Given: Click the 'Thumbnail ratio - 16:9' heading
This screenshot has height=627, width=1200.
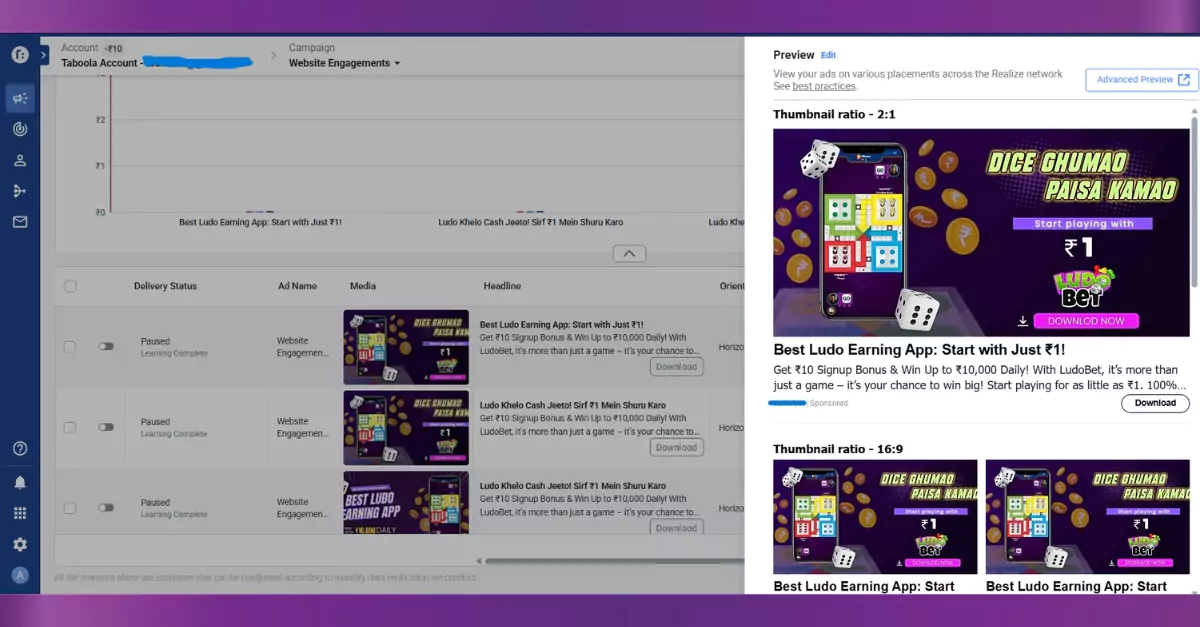Looking at the screenshot, I should tap(838, 449).
